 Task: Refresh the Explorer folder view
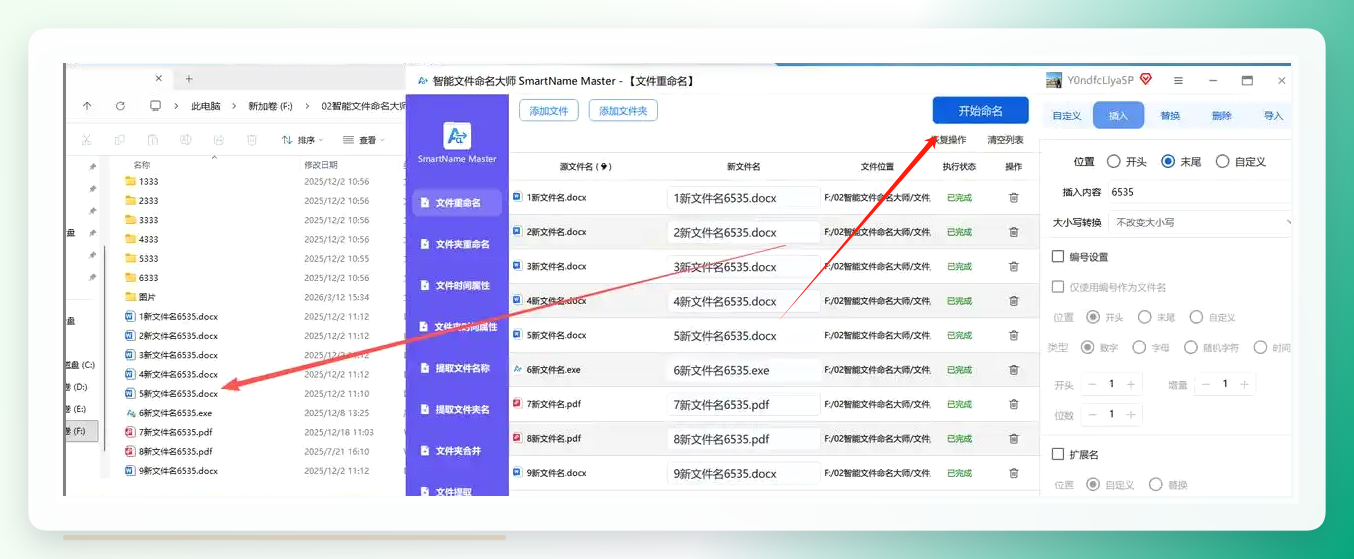coord(120,105)
